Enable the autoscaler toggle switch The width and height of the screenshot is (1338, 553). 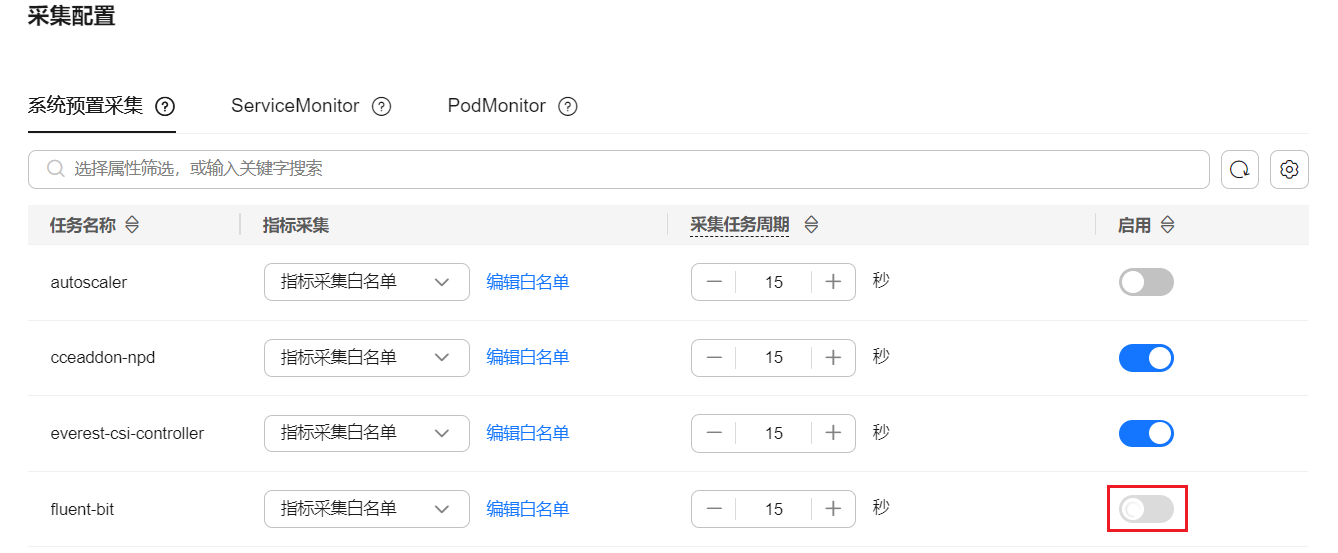(x=1146, y=282)
